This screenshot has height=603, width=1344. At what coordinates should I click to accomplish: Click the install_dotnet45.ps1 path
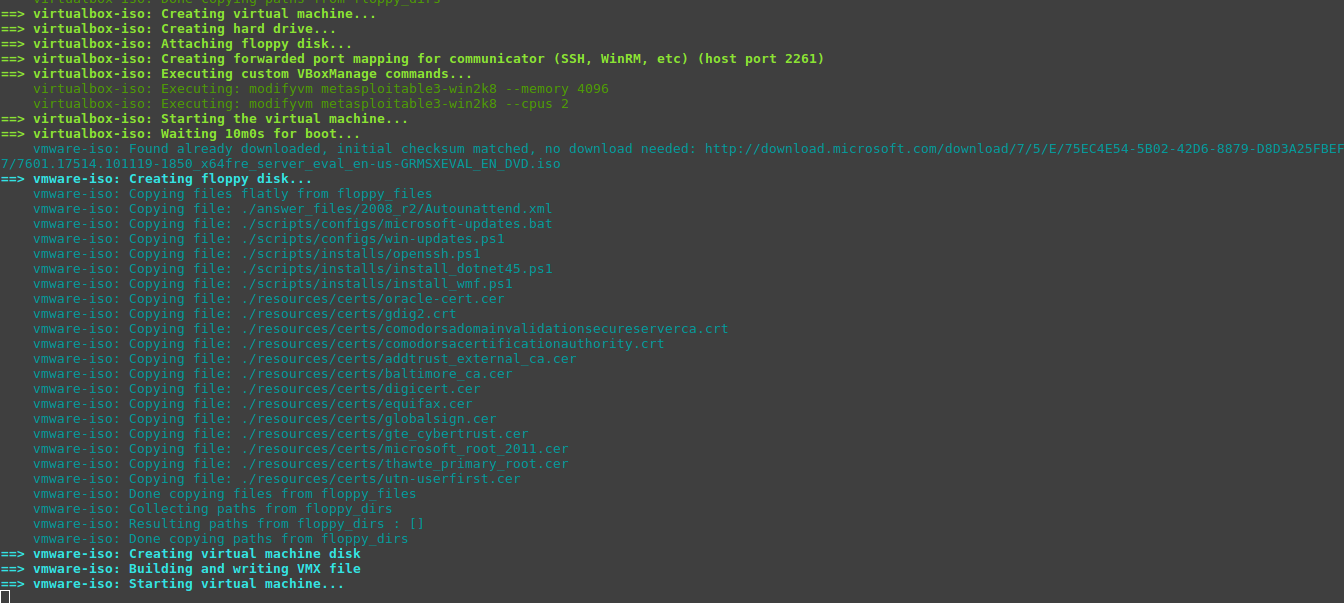coord(396,269)
